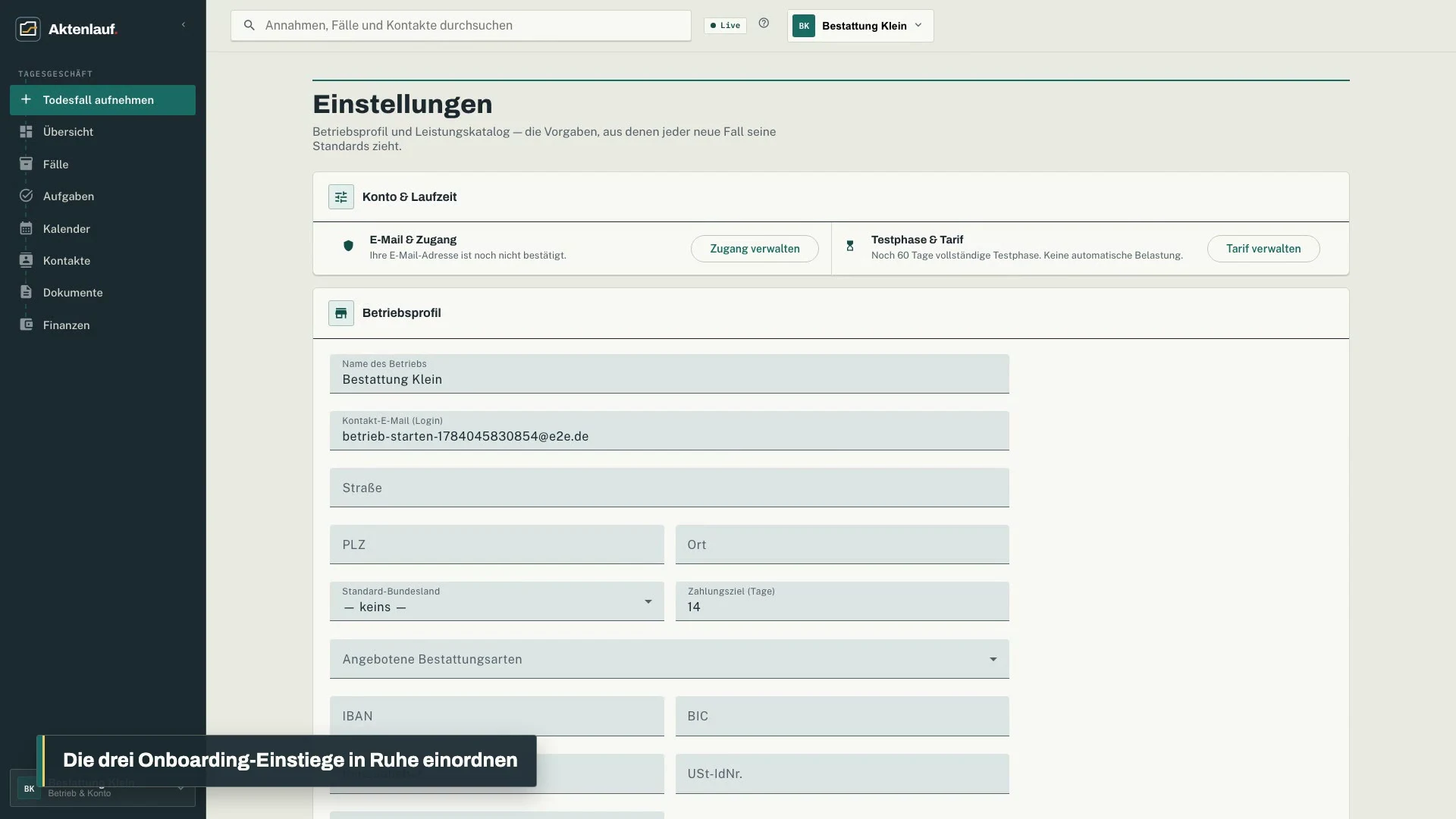Click the hourglass icon beside Testphase & Tarif

click(850, 246)
